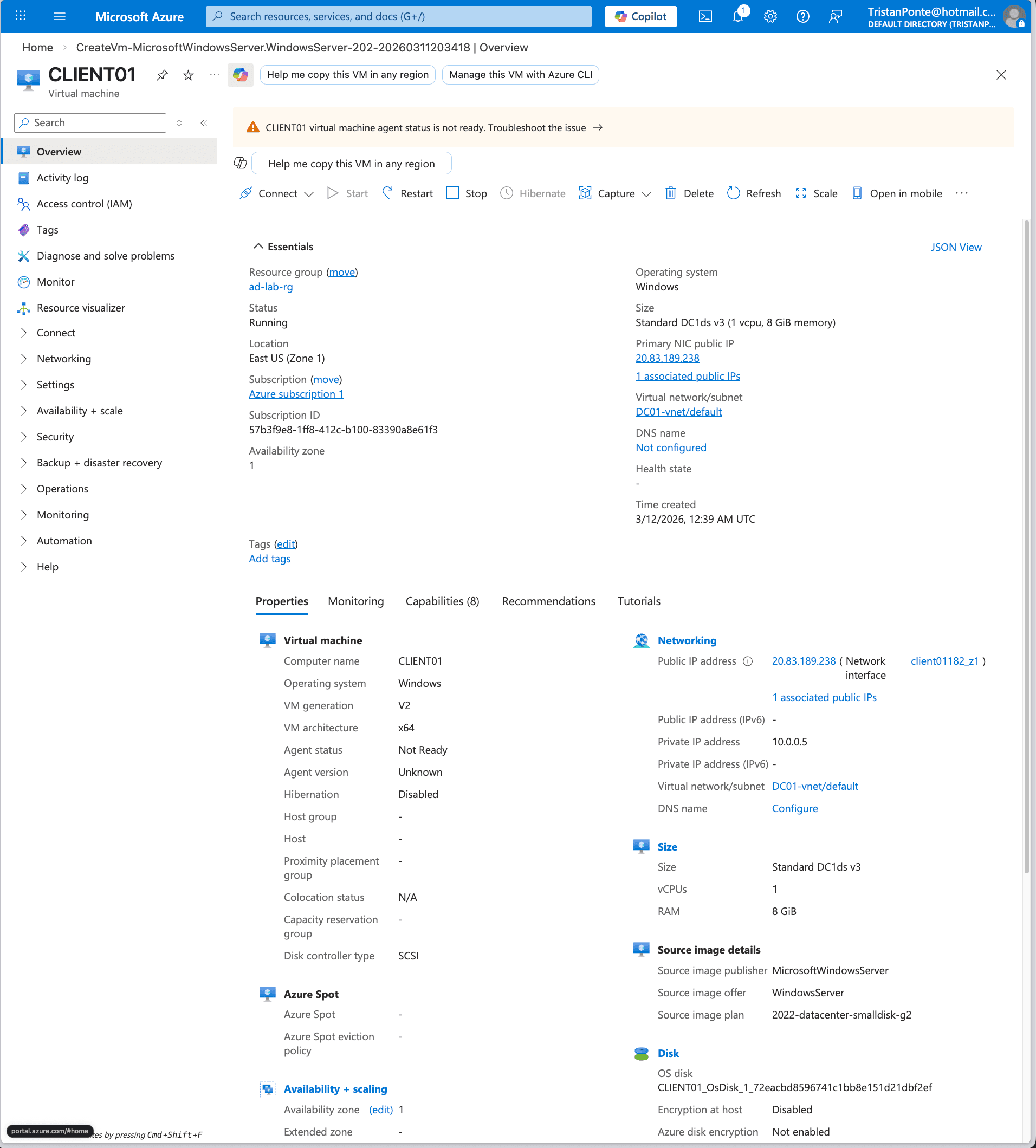Click Open in mobile
The image size is (1036, 1148).
click(x=897, y=193)
